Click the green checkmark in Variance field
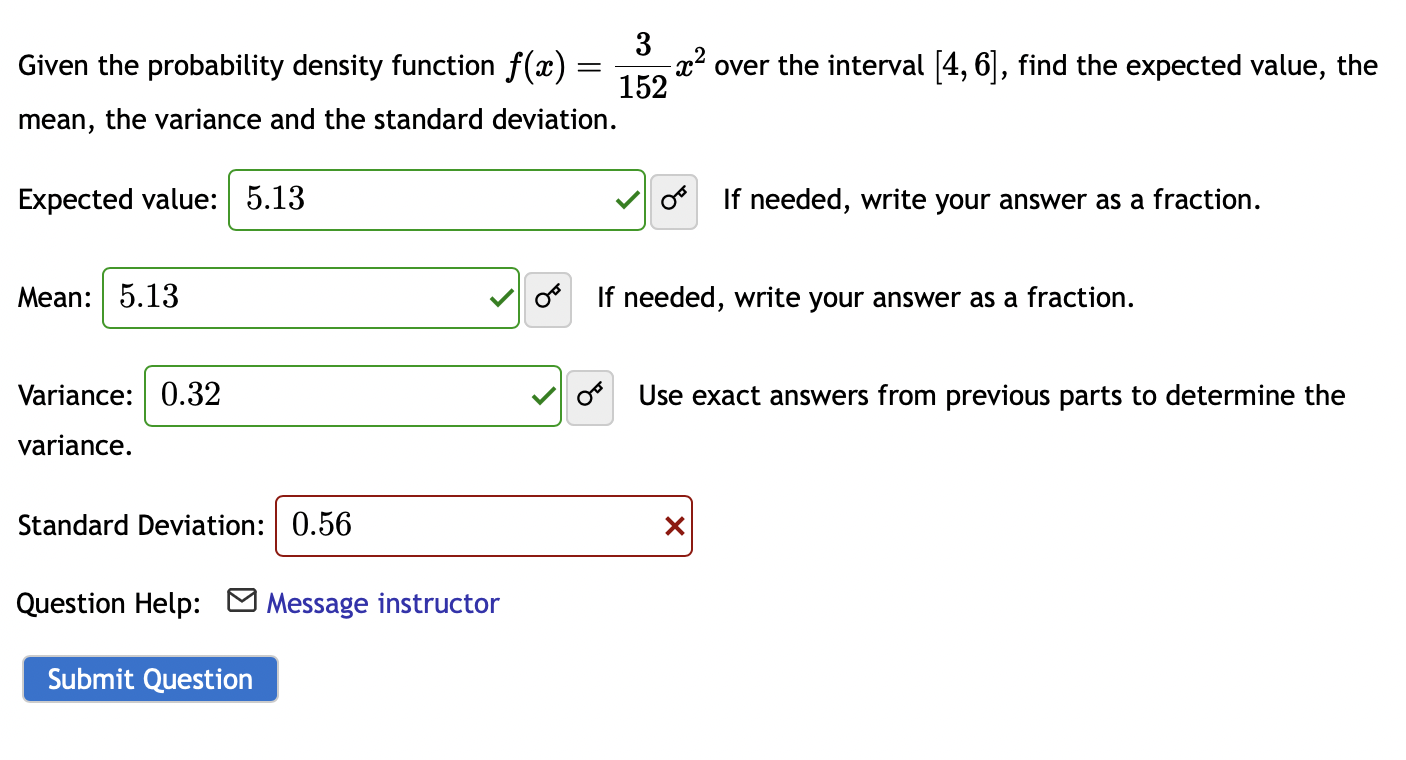 542,395
